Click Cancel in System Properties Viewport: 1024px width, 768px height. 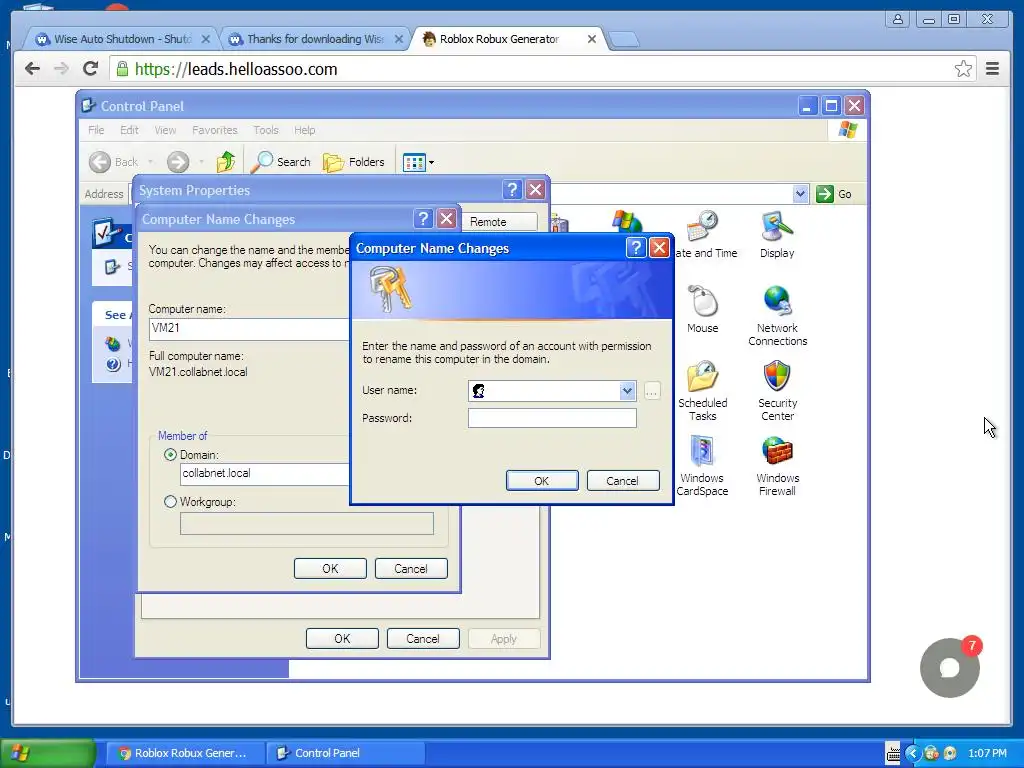(423, 638)
